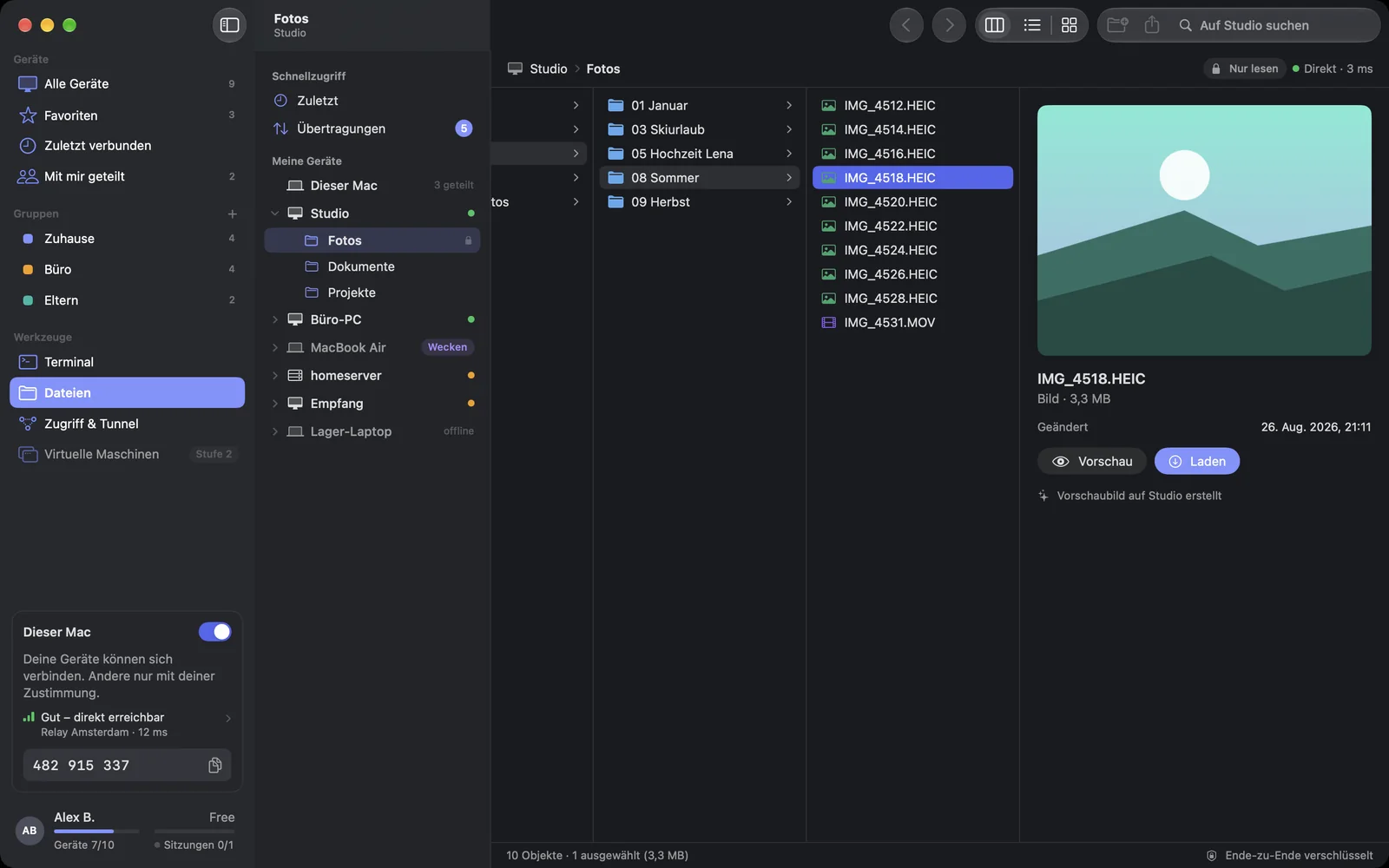Open the 05 Hochzeit Lena folder
The width and height of the screenshot is (1389, 868).
click(x=700, y=154)
